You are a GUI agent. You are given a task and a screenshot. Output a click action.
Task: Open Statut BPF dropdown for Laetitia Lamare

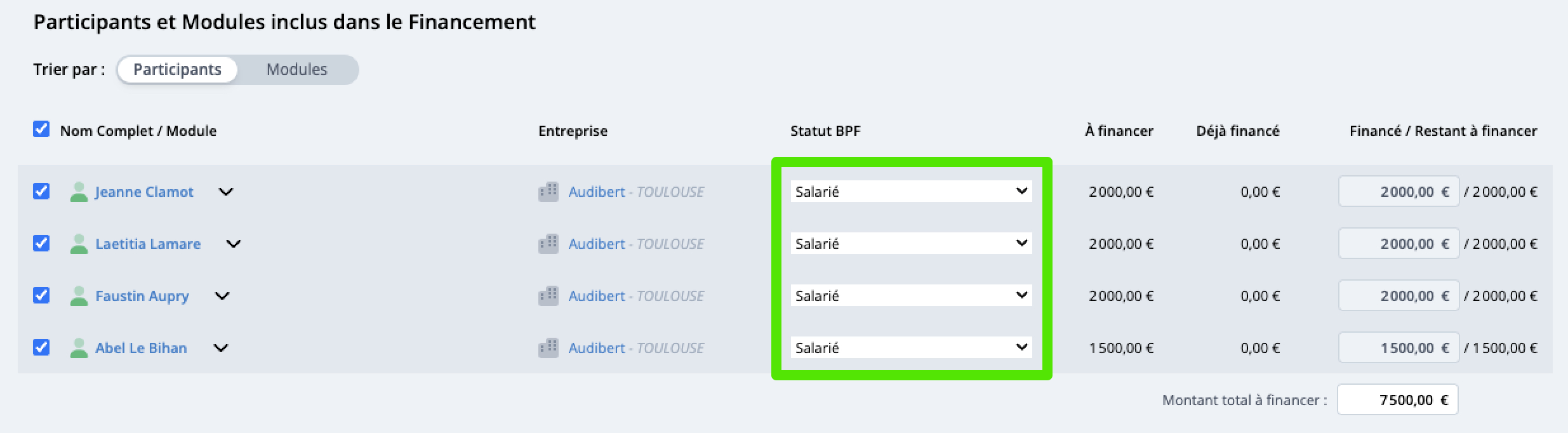[911, 244]
